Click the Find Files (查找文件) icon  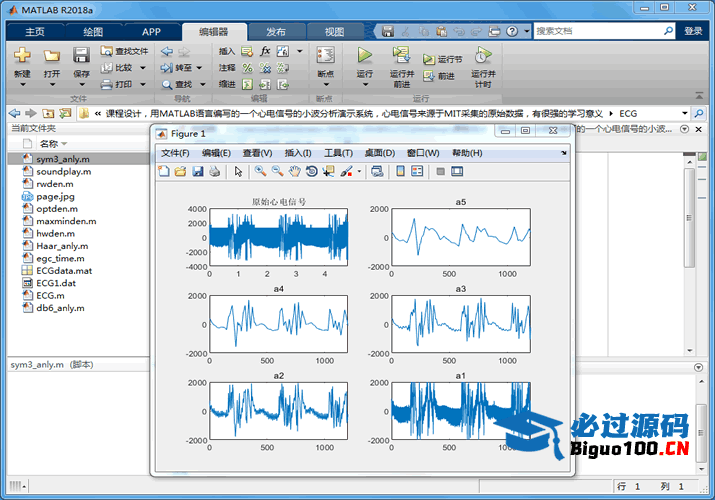(x=106, y=51)
